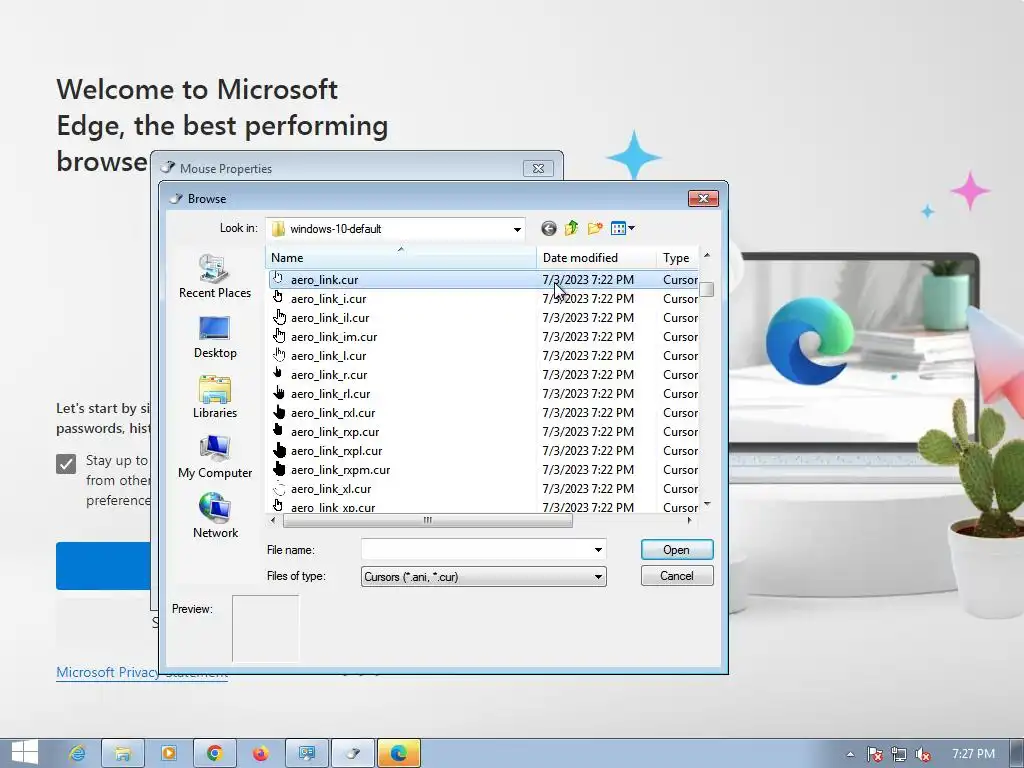Open Action Center flag tray icon
Screen dimensions: 1024x768
coord(874,754)
